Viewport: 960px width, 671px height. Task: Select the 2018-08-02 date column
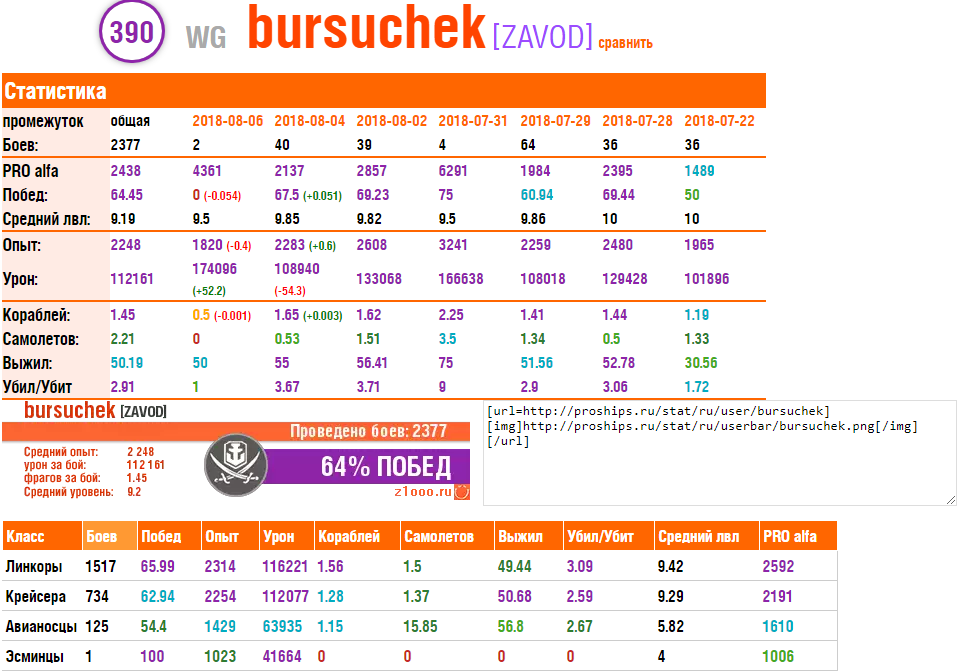click(391, 121)
